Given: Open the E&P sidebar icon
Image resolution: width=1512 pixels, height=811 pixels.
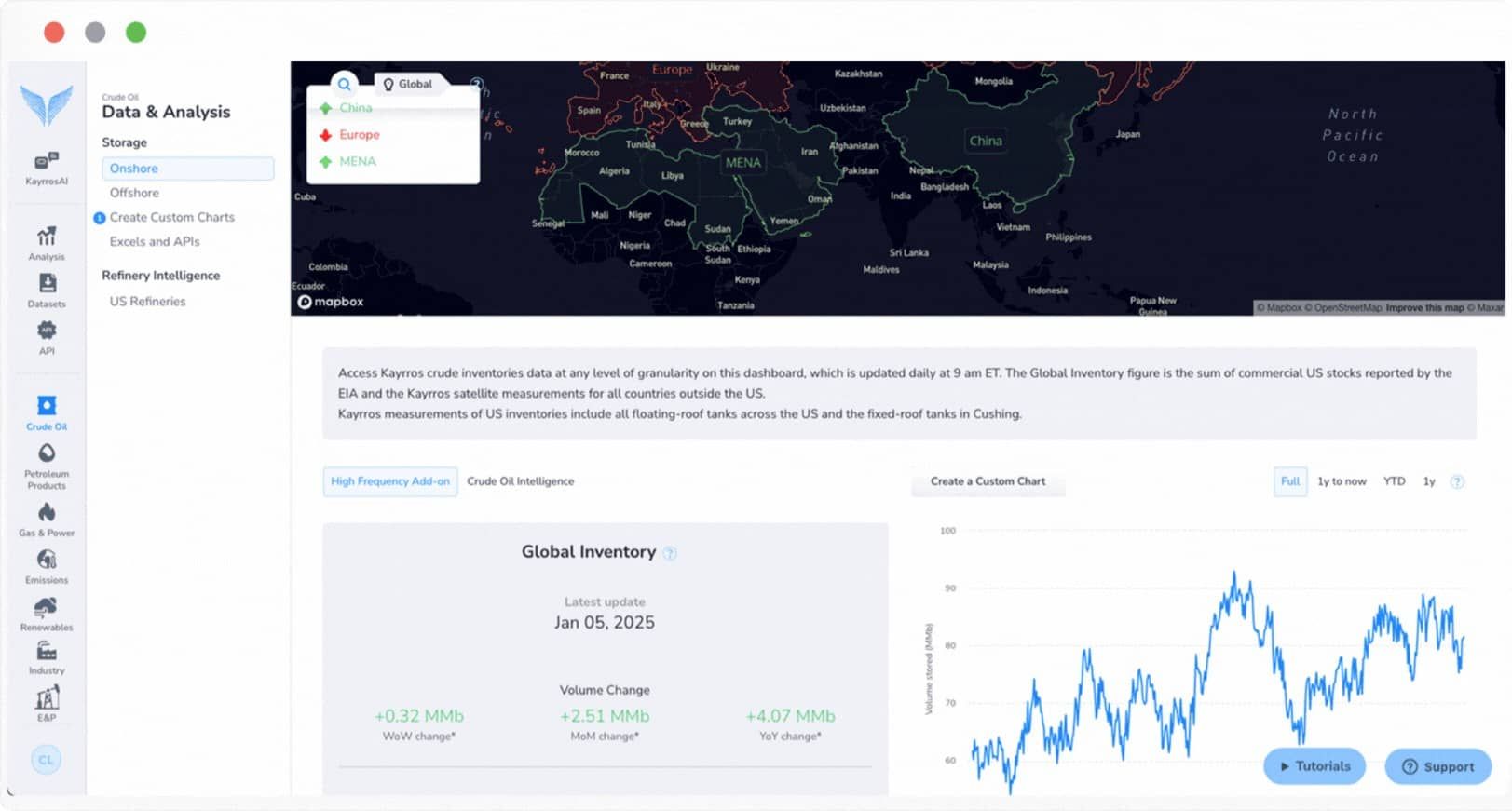Looking at the screenshot, I should (47, 704).
